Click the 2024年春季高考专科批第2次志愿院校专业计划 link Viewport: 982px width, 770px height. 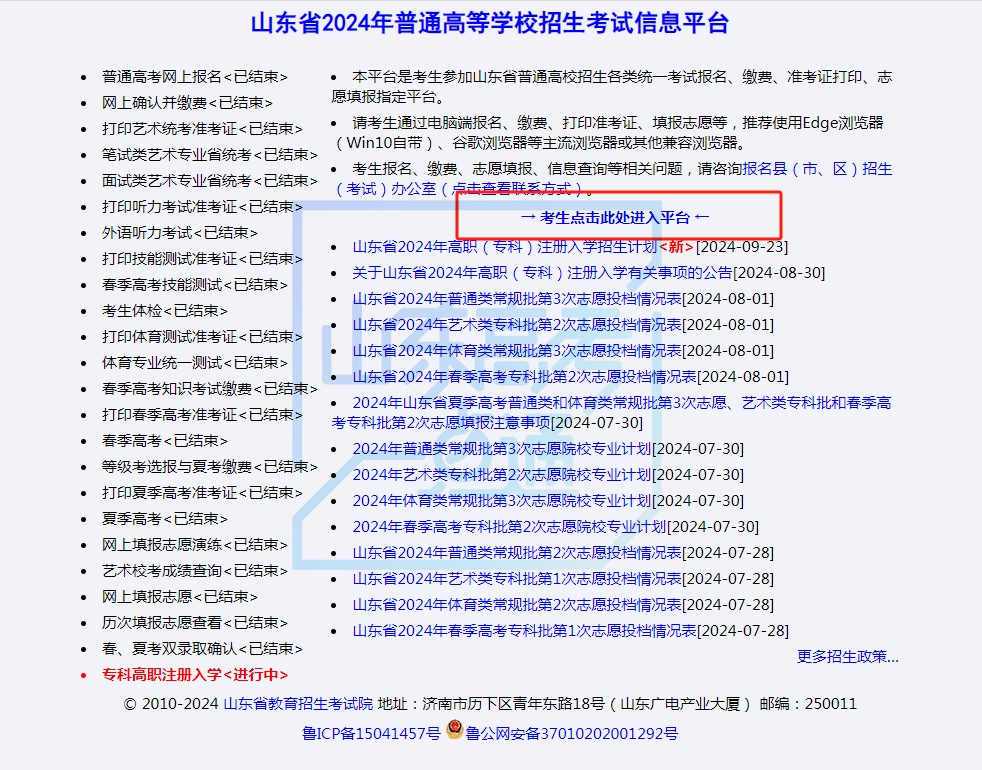tap(503, 526)
